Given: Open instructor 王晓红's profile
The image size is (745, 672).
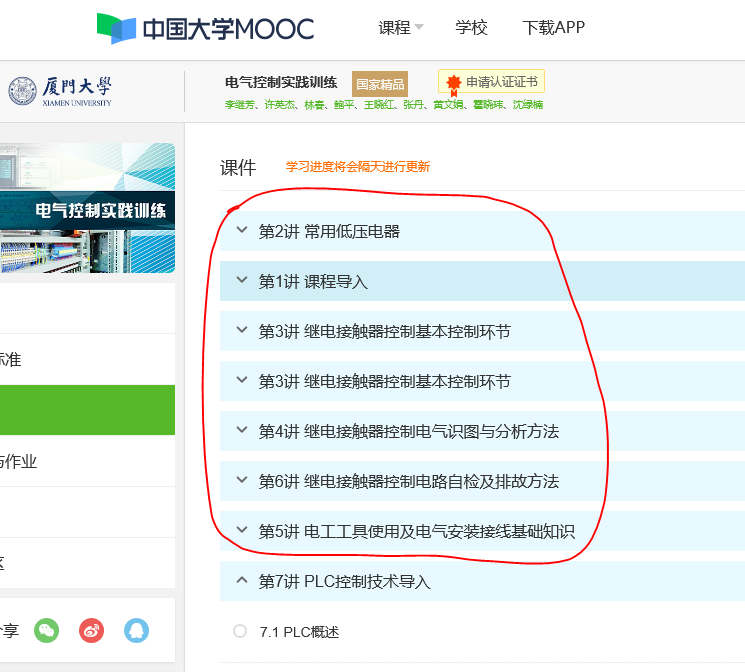Looking at the screenshot, I should pos(378,105).
